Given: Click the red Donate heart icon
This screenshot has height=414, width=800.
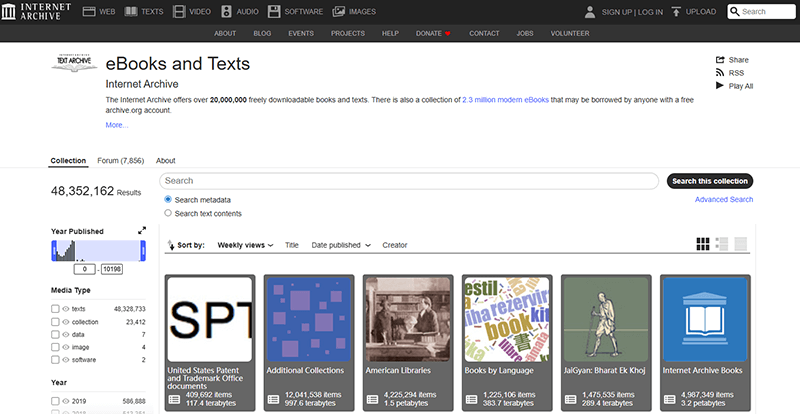Looking at the screenshot, I should (447, 34).
